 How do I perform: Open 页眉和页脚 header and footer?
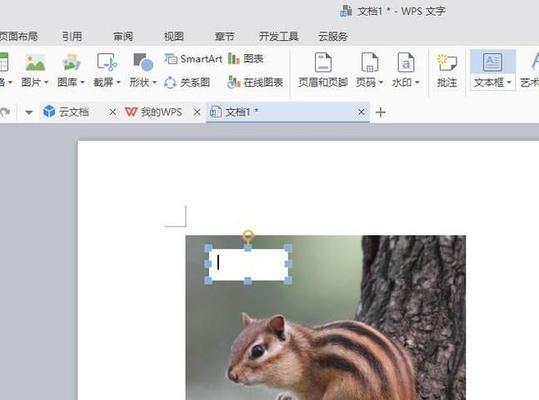click(323, 70)
